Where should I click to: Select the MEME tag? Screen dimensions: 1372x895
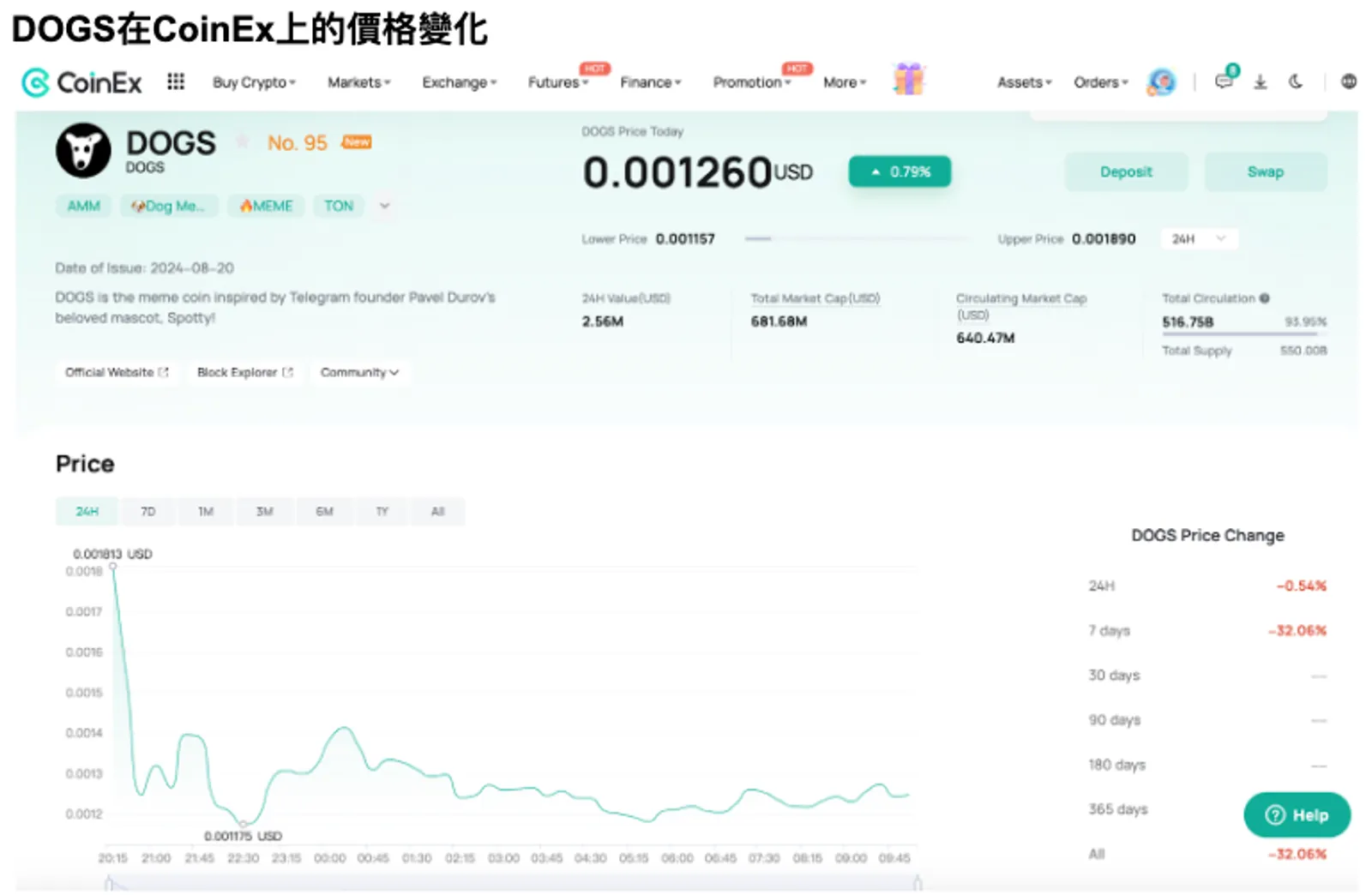[x=266, y=206]
